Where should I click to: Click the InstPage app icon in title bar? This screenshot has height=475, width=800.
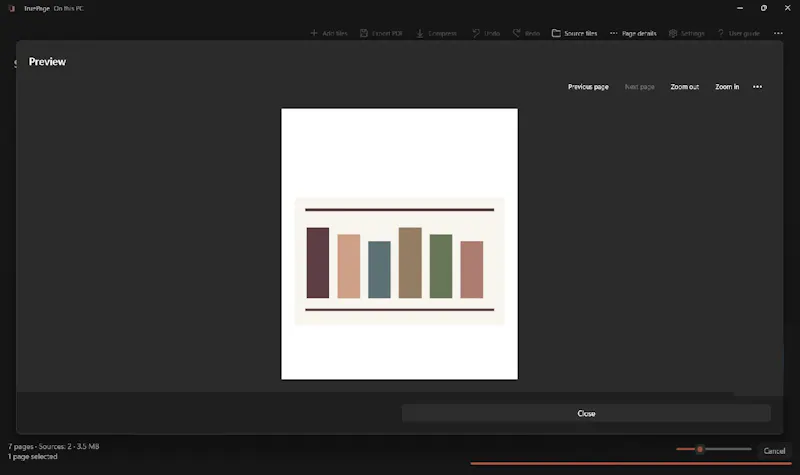coord(12,8)
